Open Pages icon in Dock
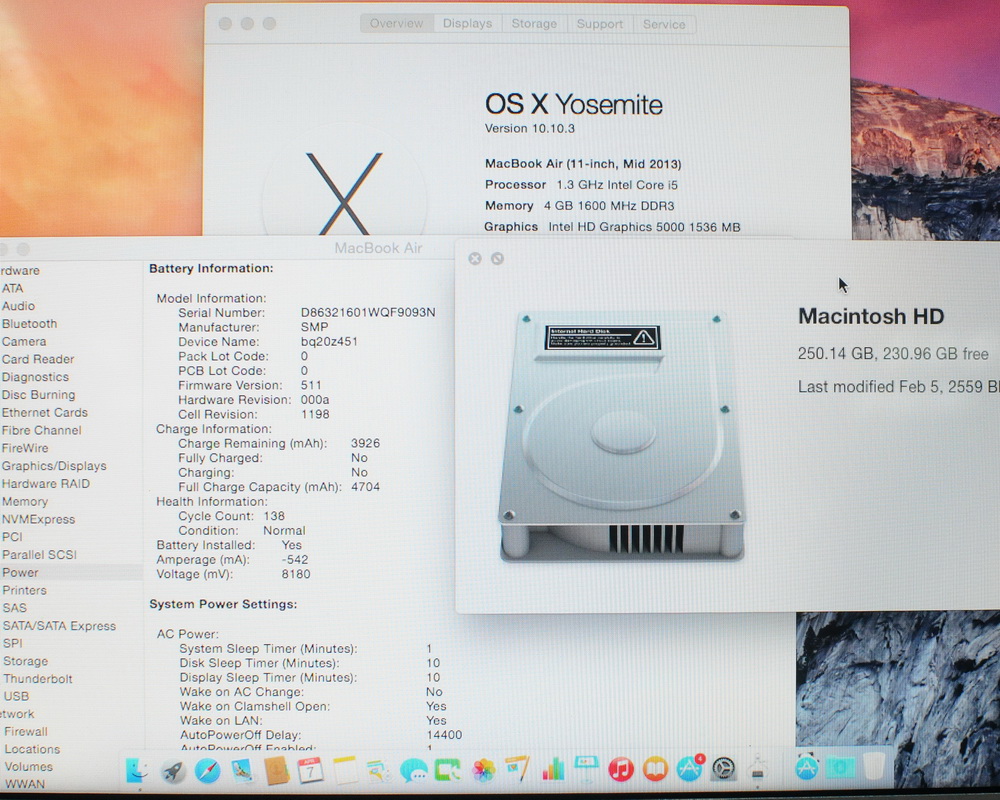 point(517,769)
